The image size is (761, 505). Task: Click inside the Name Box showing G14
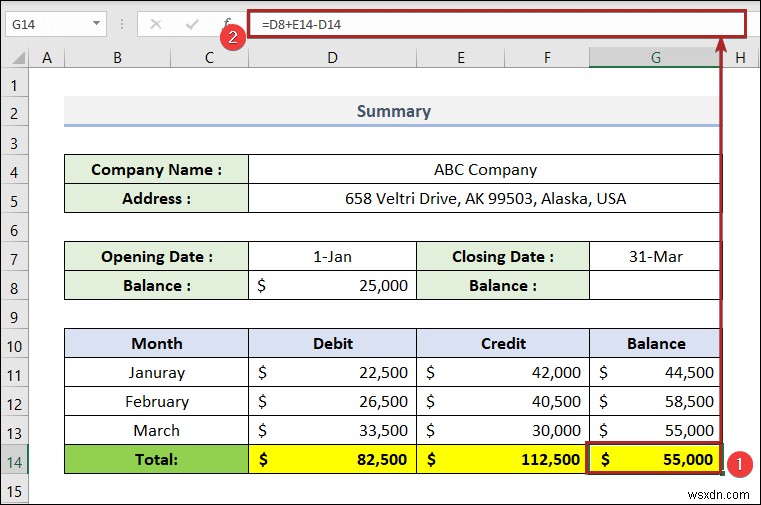(48, 24)
